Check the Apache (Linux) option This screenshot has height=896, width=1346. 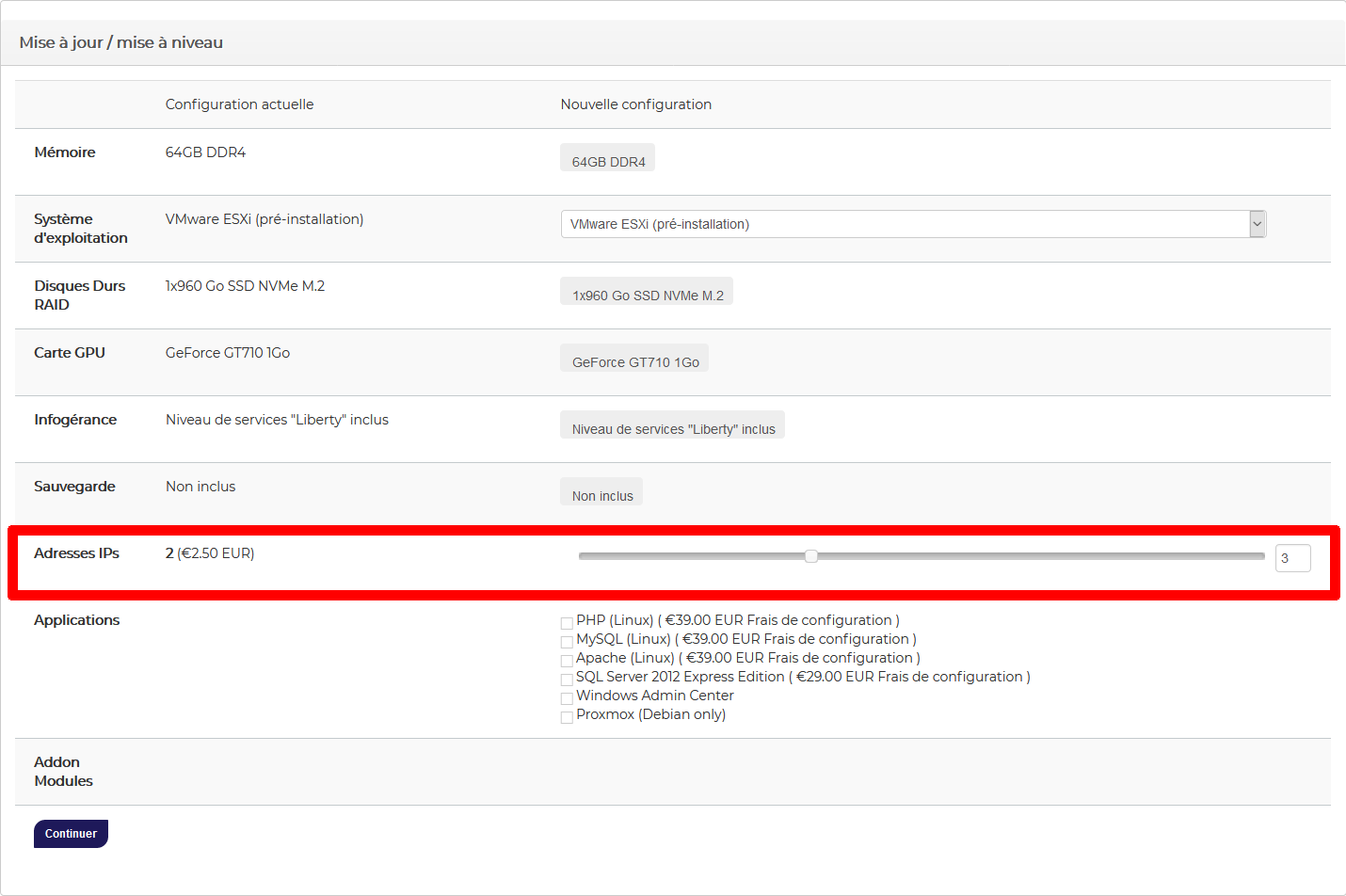click(567, 660)
